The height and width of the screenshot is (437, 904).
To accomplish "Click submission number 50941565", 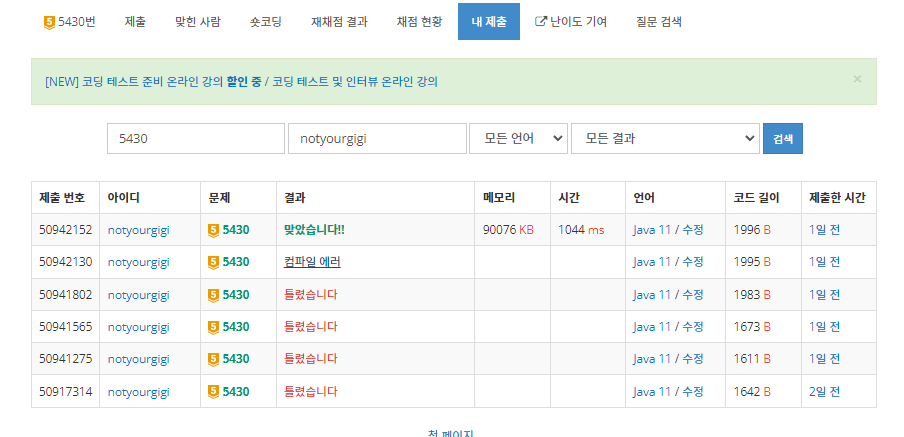I will click(66, 327).
